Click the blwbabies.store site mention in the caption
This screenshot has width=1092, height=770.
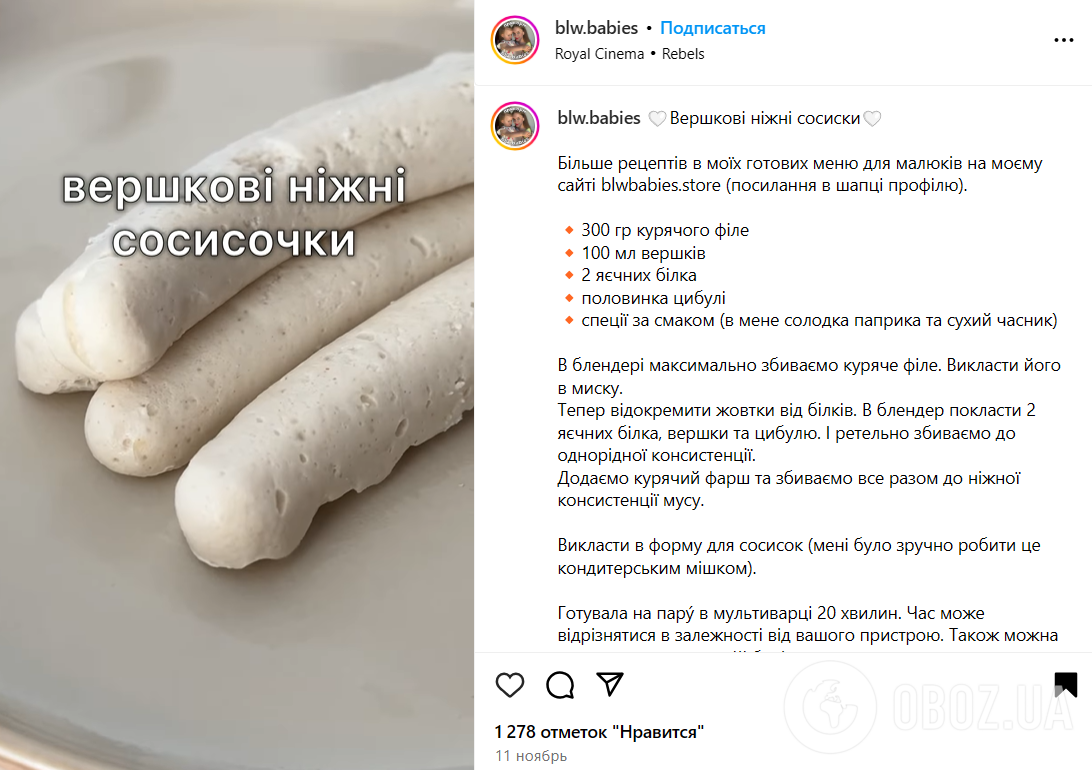click(x=660, y=185)
